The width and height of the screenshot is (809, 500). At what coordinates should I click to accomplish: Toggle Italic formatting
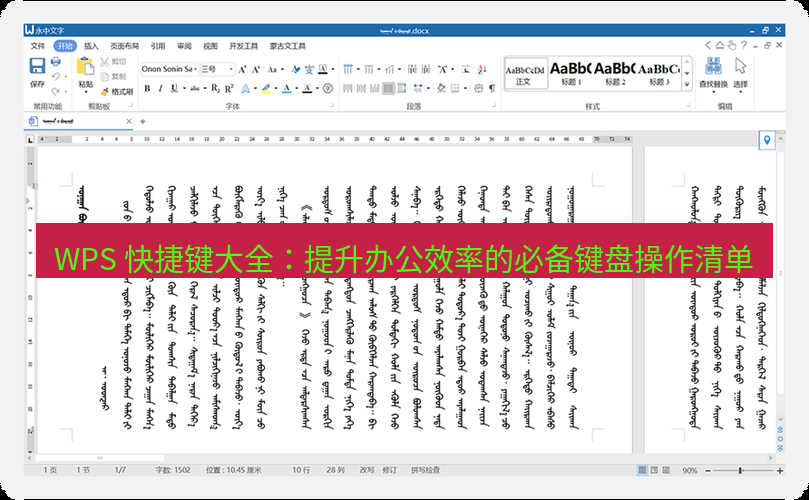[160, 88]
